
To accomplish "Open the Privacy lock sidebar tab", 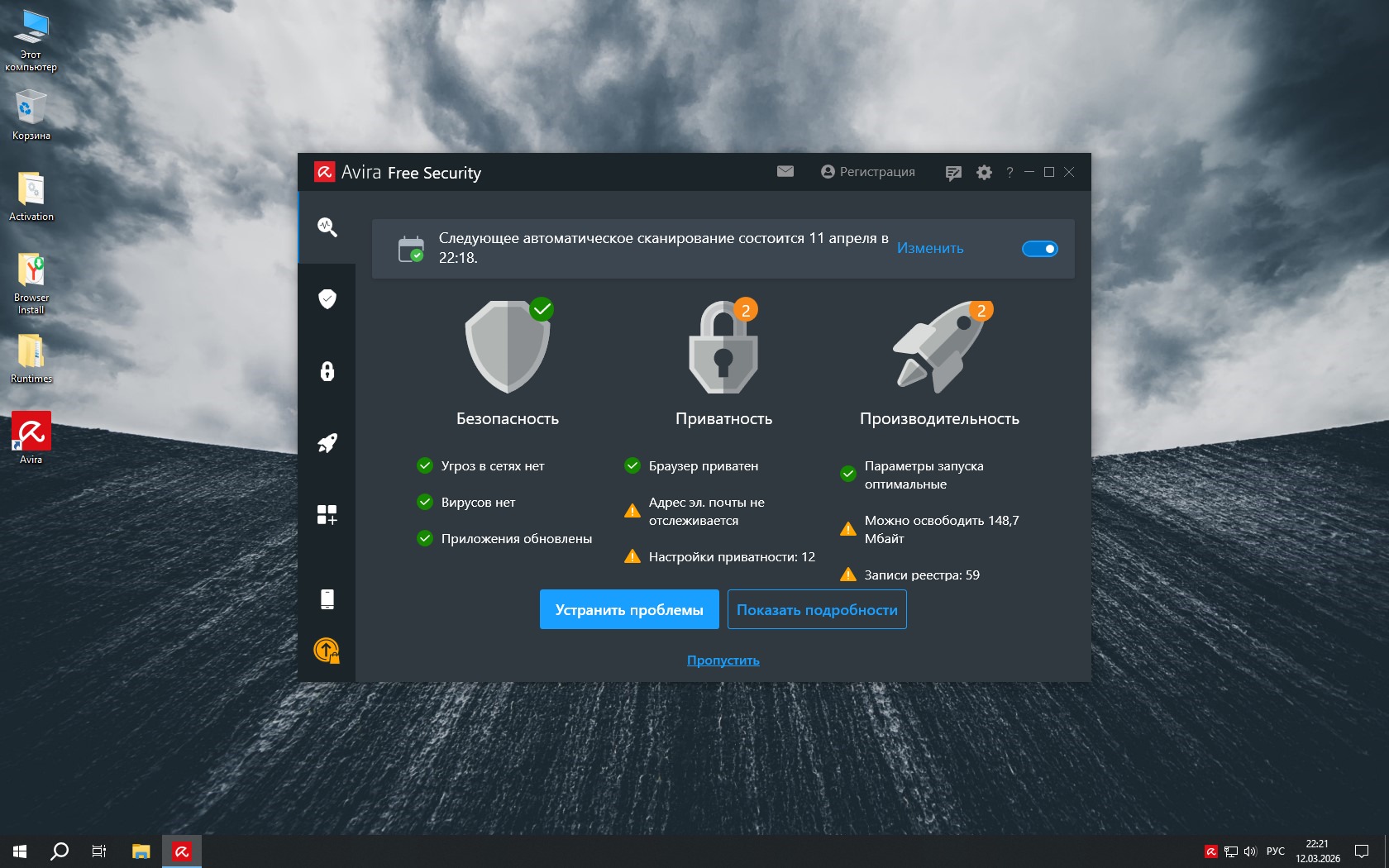I will click(x=327, y=371).
